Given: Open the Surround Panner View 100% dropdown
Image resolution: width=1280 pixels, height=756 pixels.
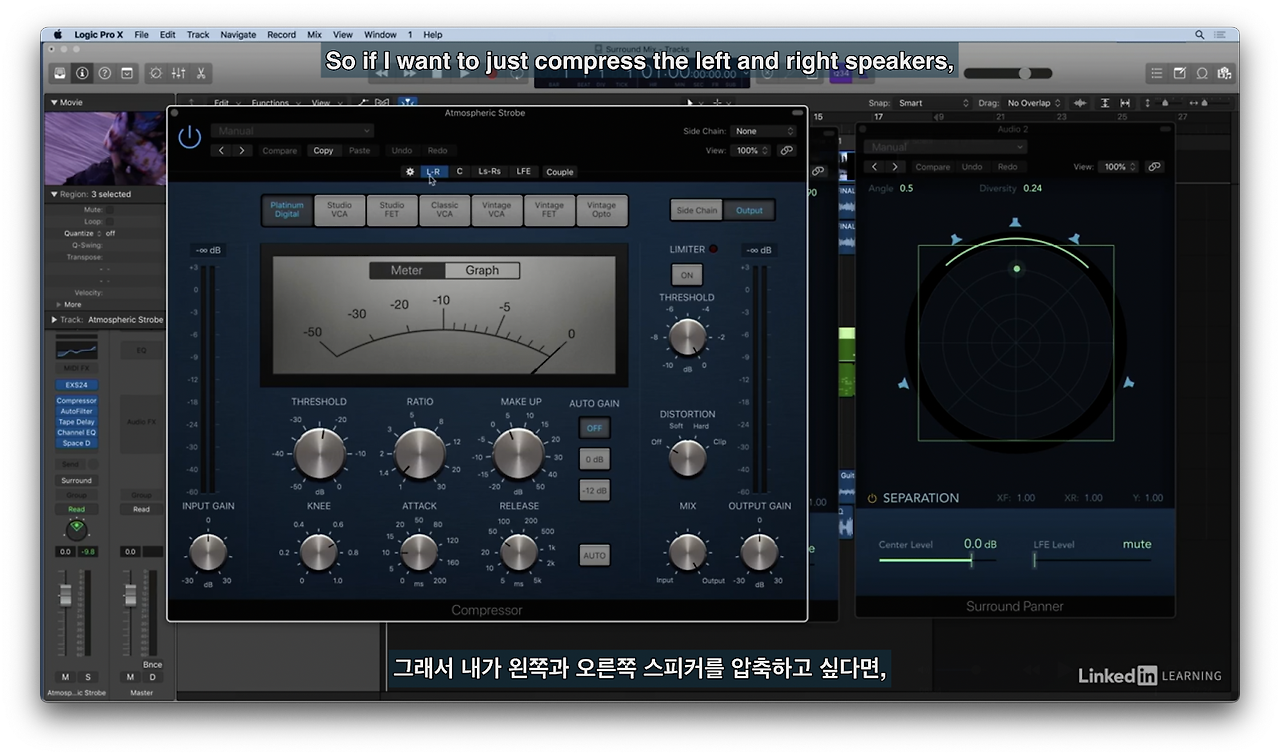Looking at the screenshot, I should click(1120, 167).
